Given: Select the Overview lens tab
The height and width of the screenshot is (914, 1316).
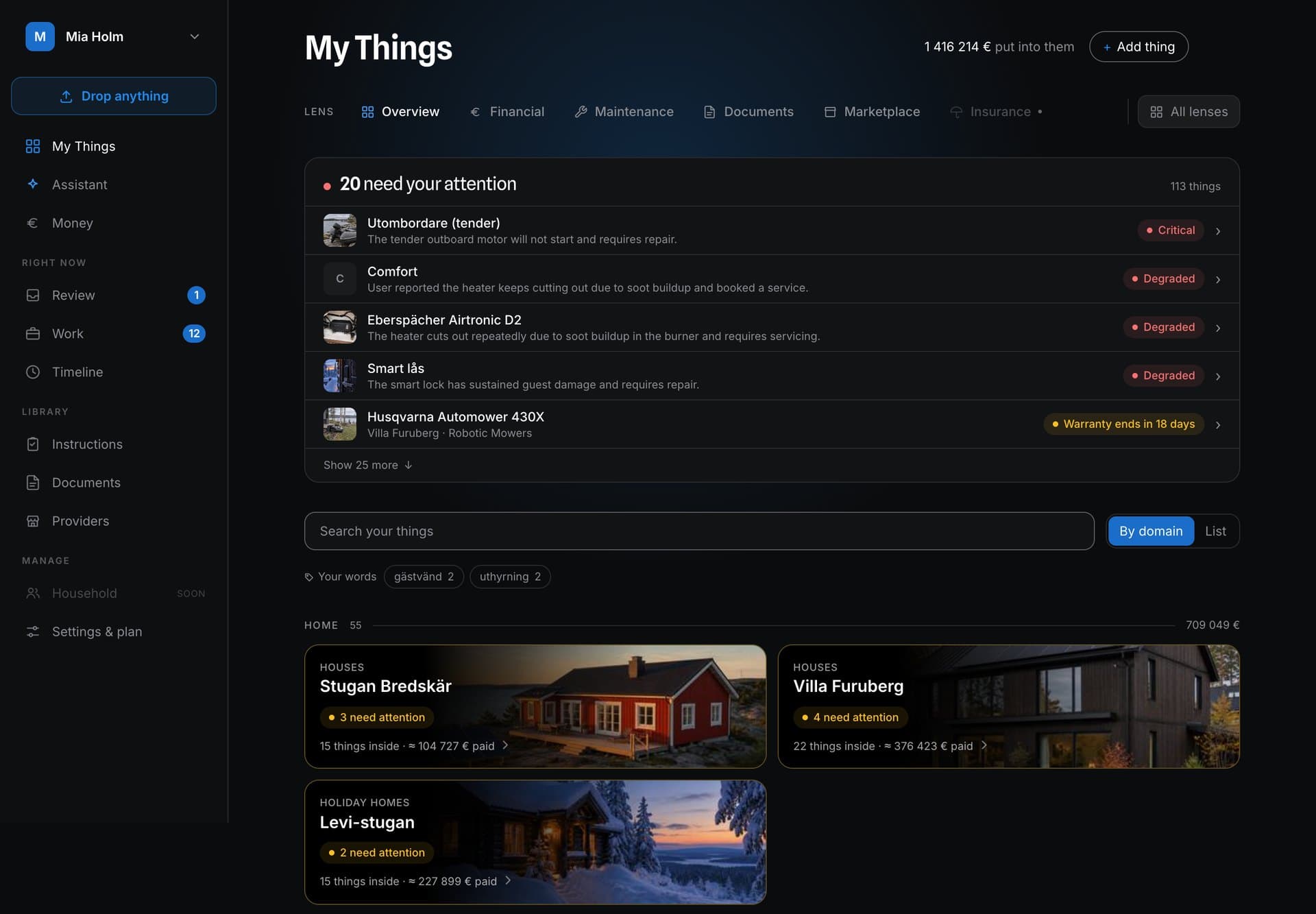Looking at the screenshot, I should coord(400,112).
